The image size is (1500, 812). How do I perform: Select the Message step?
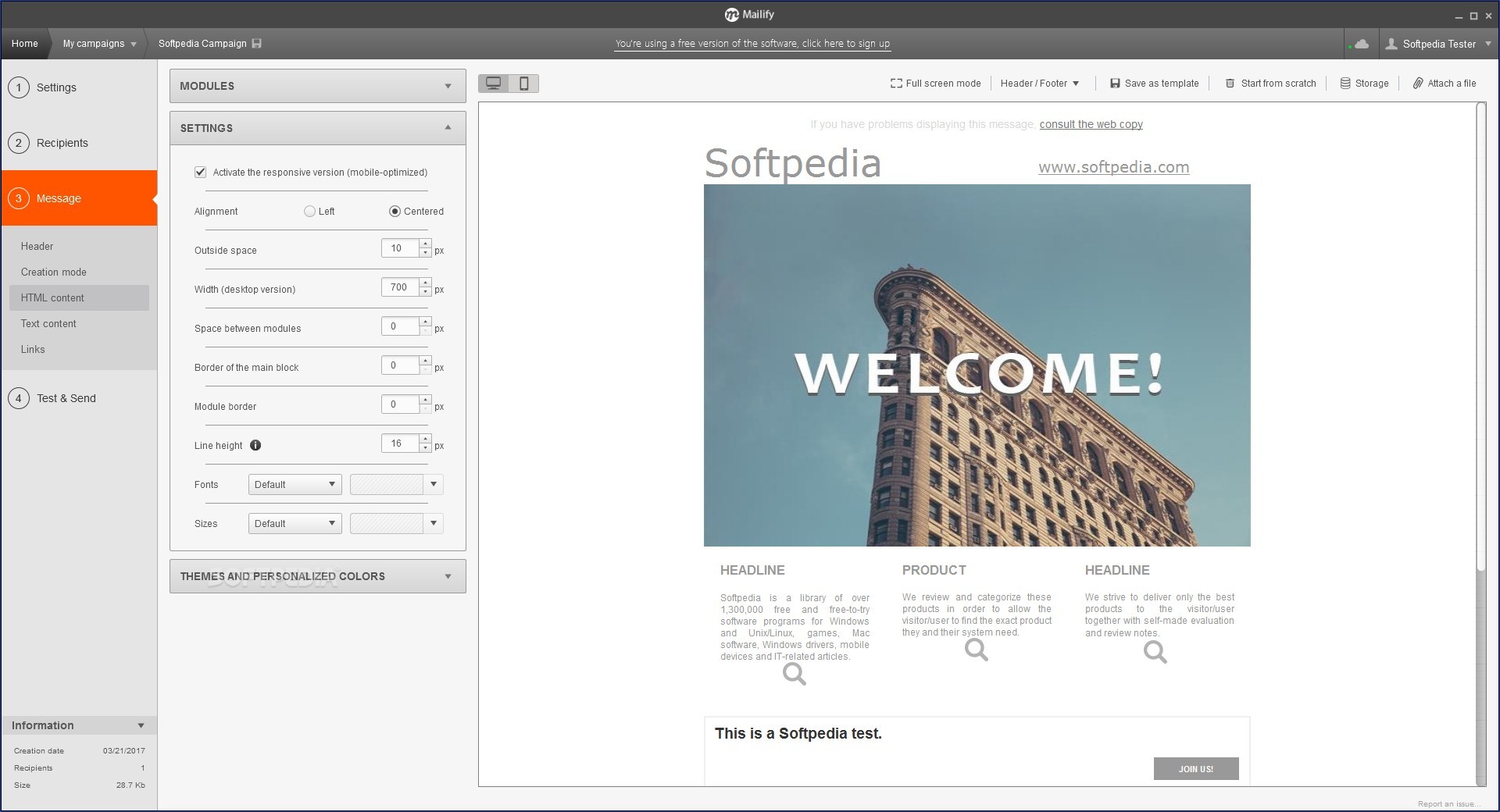(79, 198)
